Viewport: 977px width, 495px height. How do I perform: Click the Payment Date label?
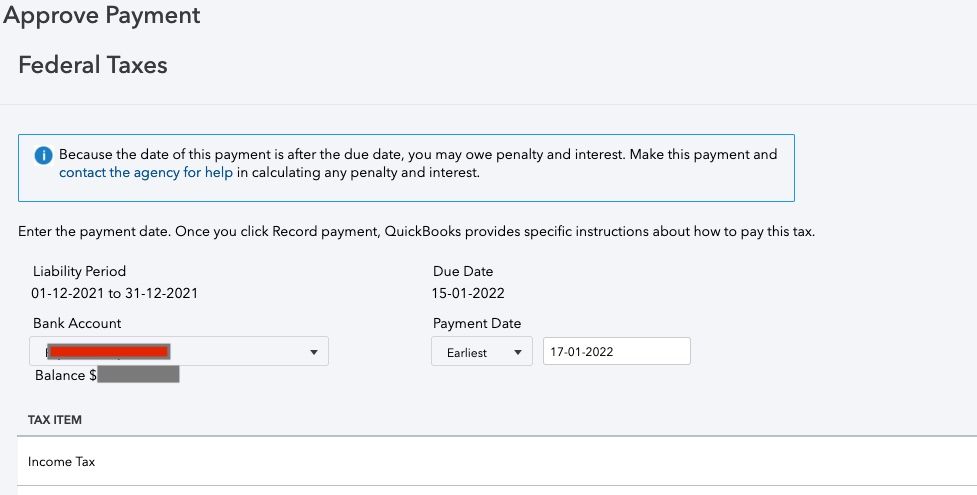477,323
